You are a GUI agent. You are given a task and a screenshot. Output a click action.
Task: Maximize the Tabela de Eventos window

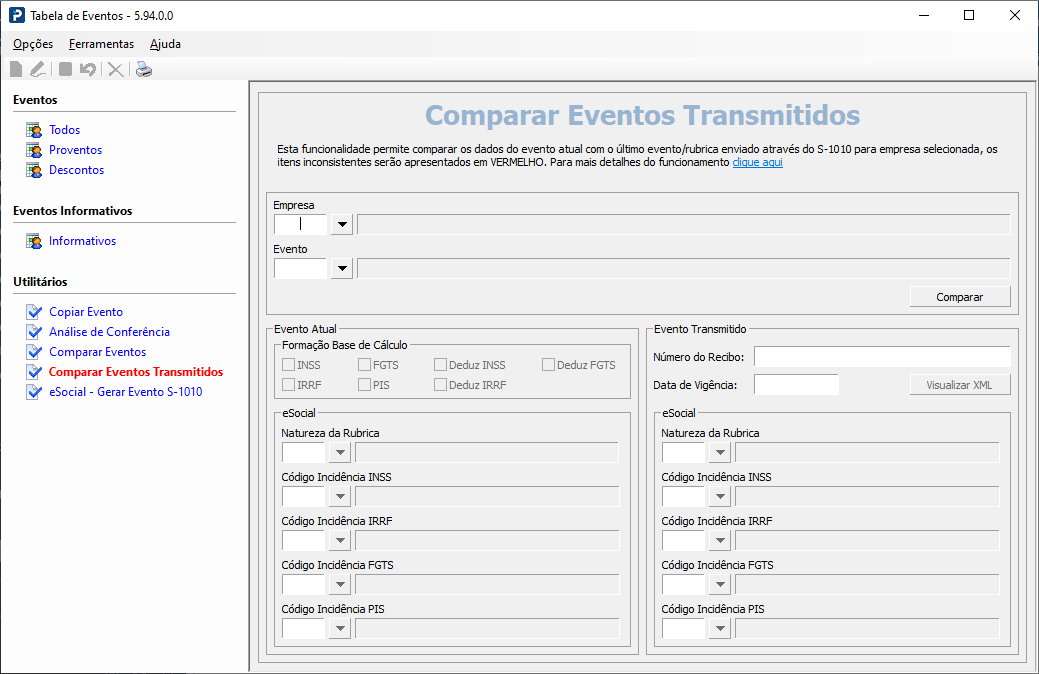click(x=969, y=15)
